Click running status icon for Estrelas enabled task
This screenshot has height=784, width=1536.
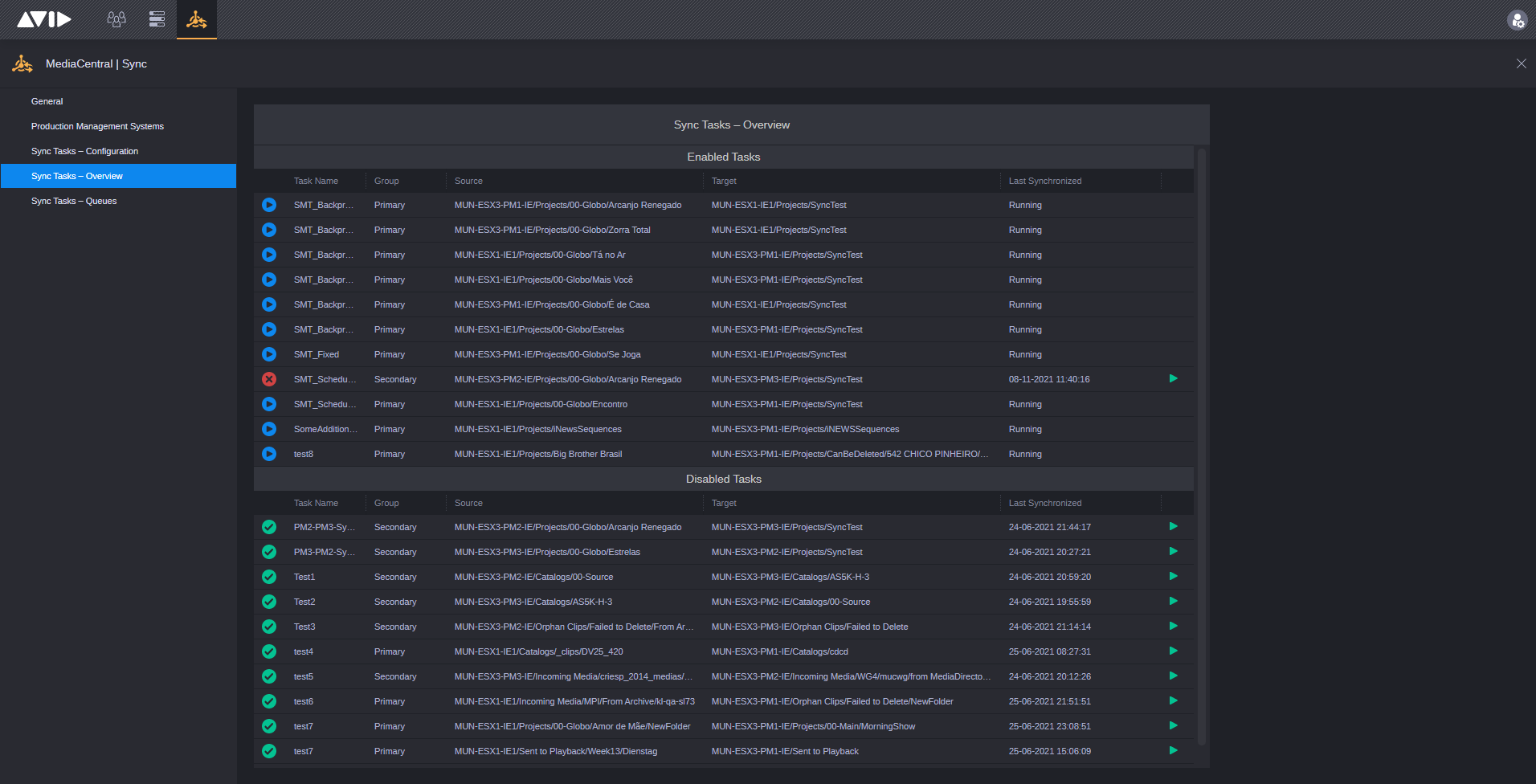click(269, 329)
